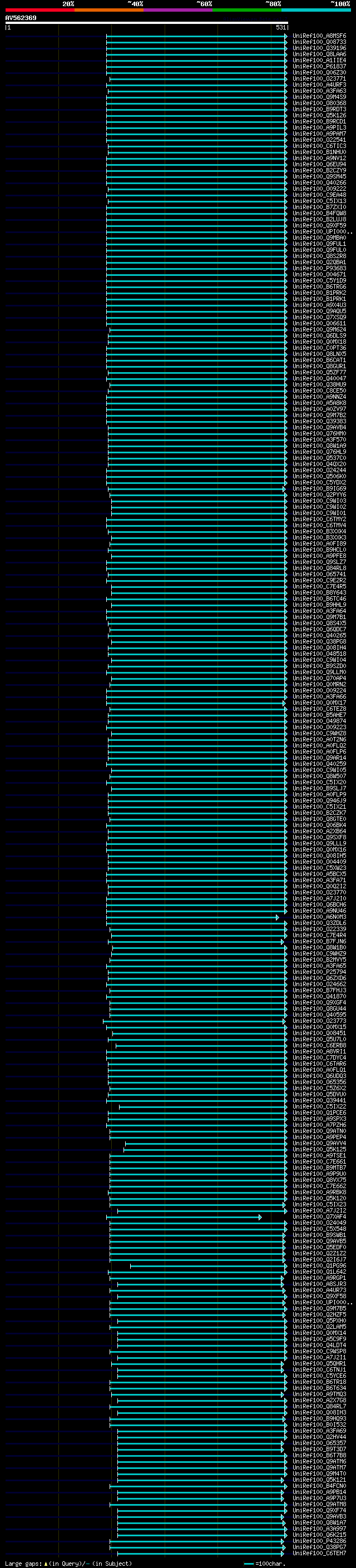The height and width of the screenshot is (1568, 356).
Task: Select hit UniRef100_Q9AR14
Action: pos(319,758)
